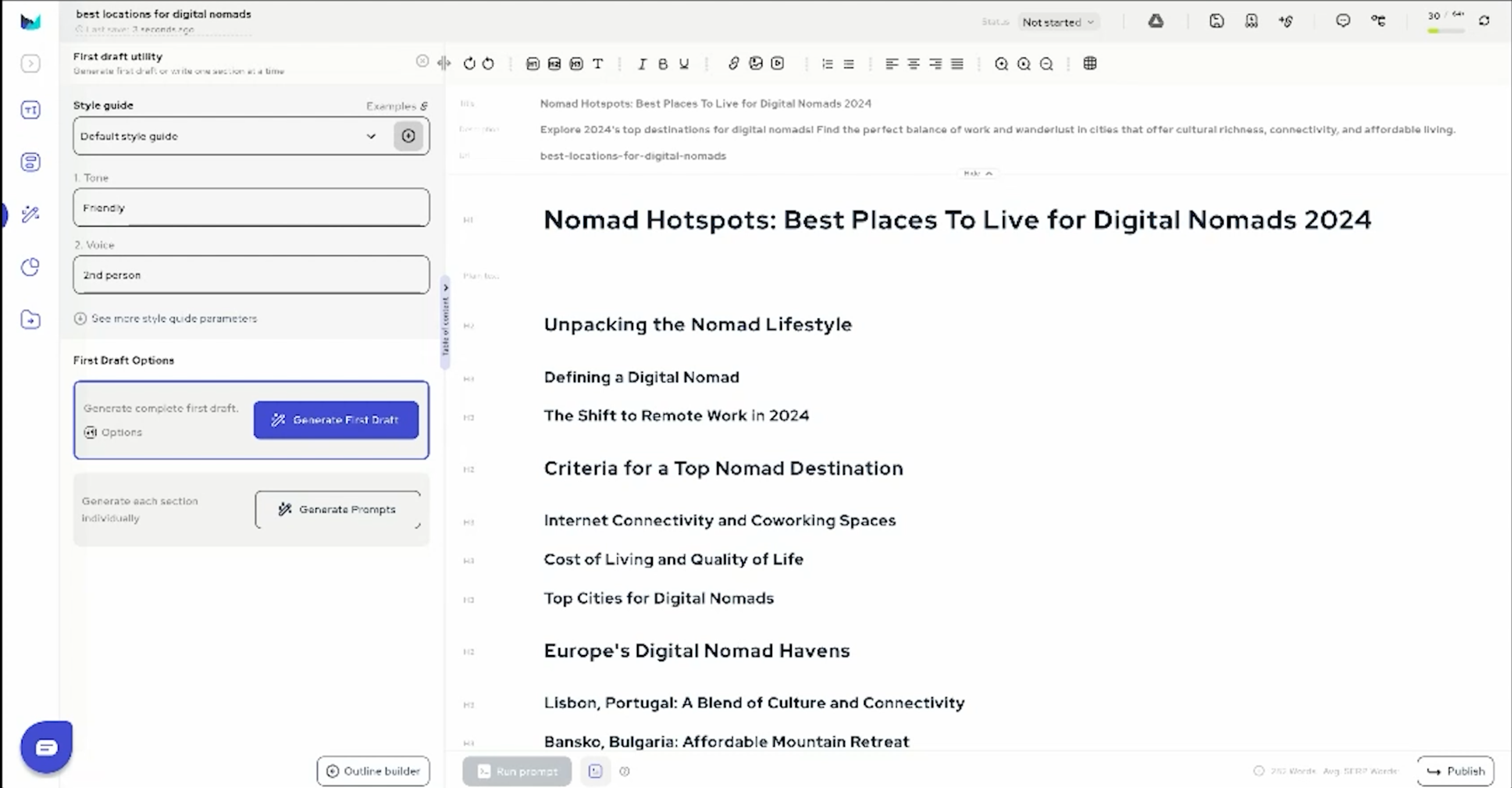Click the Tone input field

pos(251,208)
